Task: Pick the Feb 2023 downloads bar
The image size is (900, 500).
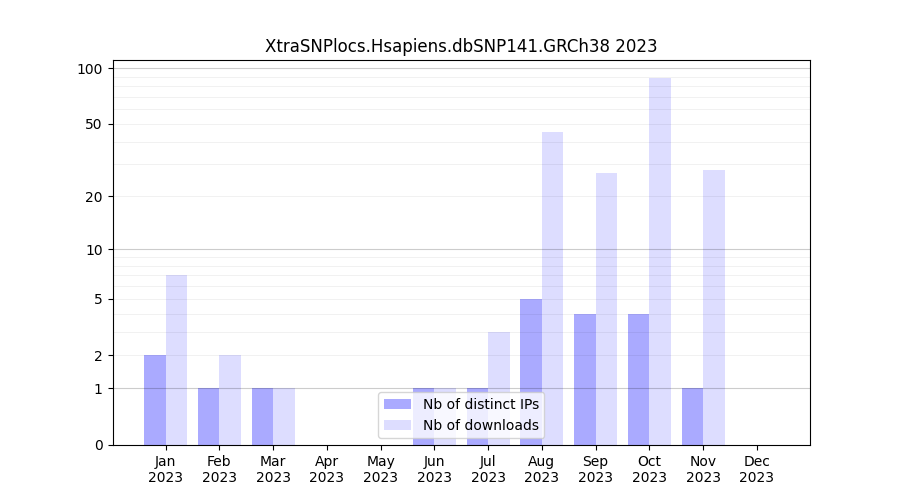Action: point(230,400)
